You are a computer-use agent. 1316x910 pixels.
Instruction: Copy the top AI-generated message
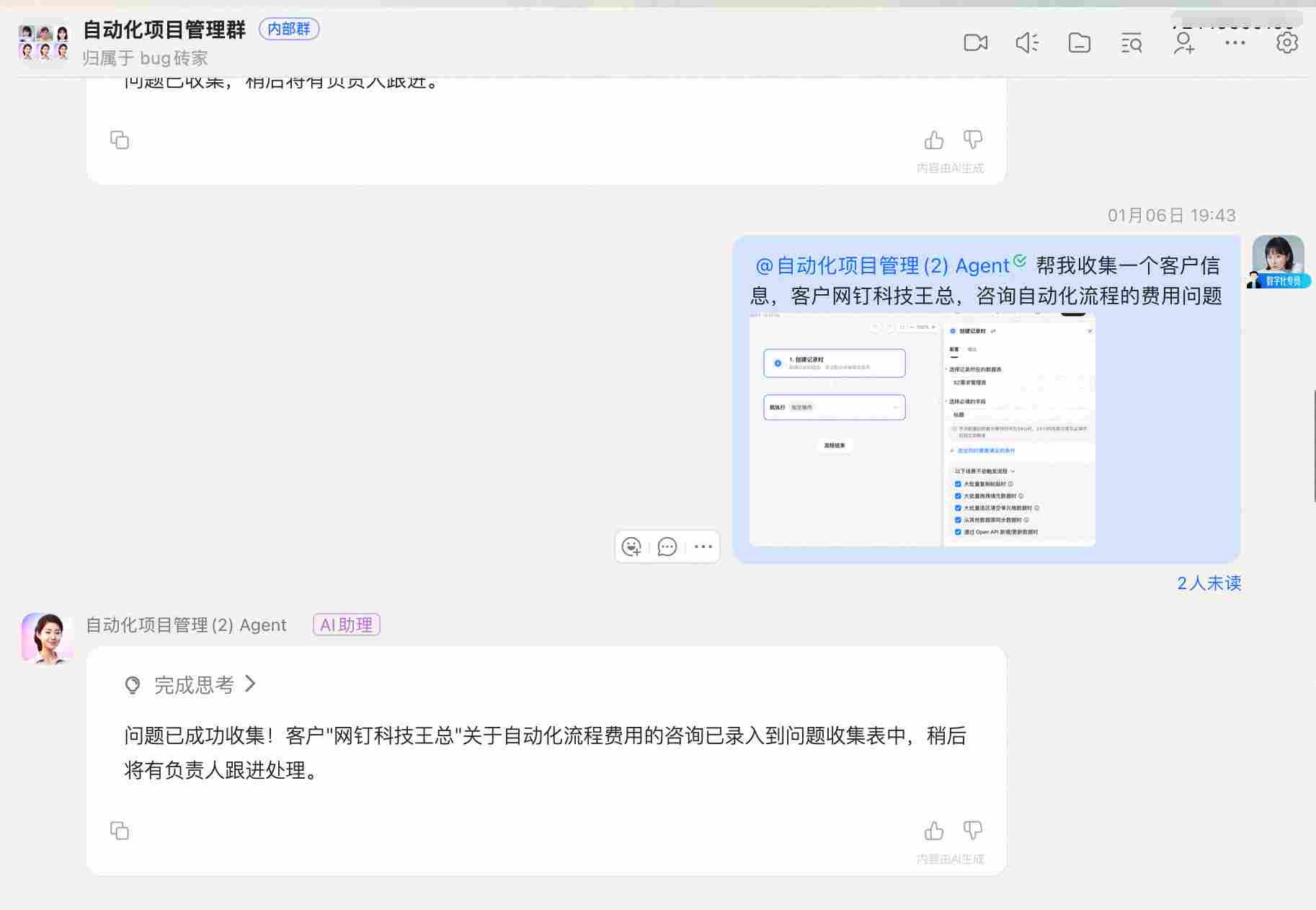(120, 140)
